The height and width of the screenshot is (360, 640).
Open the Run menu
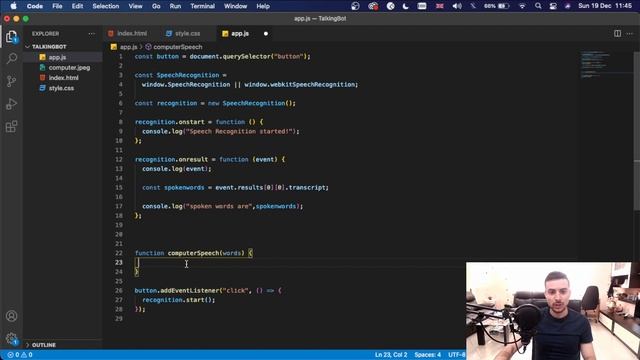click(x=175, y=6)
